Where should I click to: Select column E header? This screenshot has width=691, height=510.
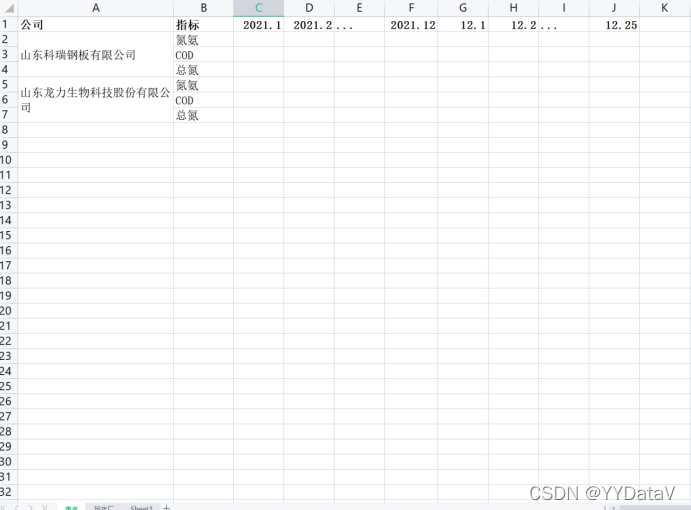point(359,8)
